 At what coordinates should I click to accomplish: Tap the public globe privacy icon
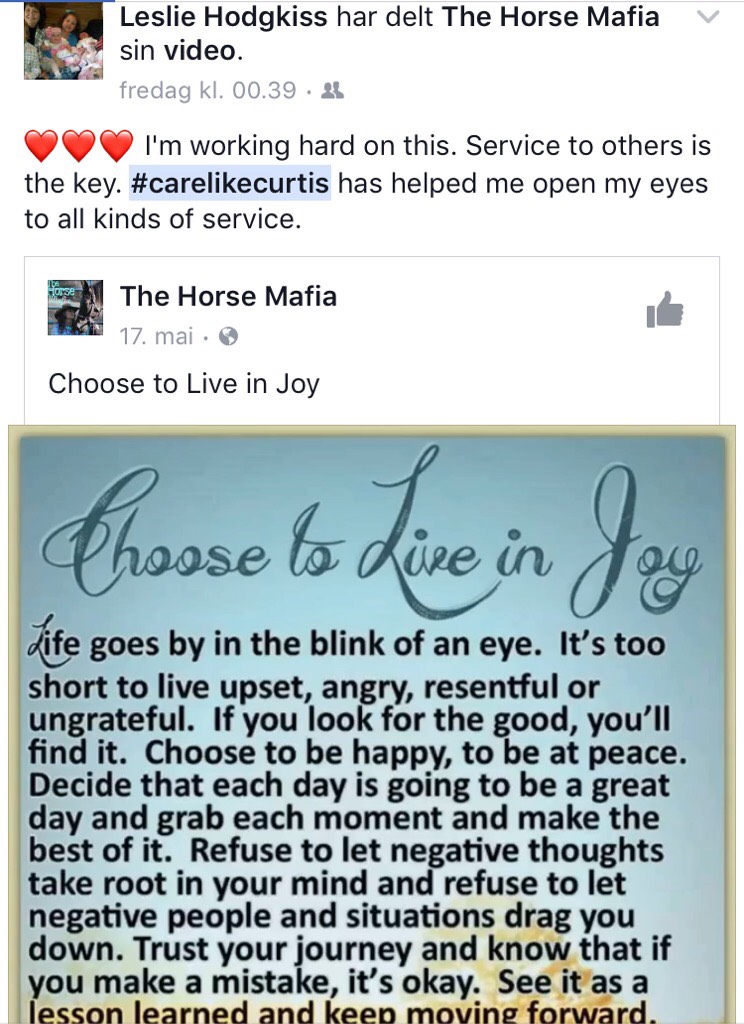228,336
